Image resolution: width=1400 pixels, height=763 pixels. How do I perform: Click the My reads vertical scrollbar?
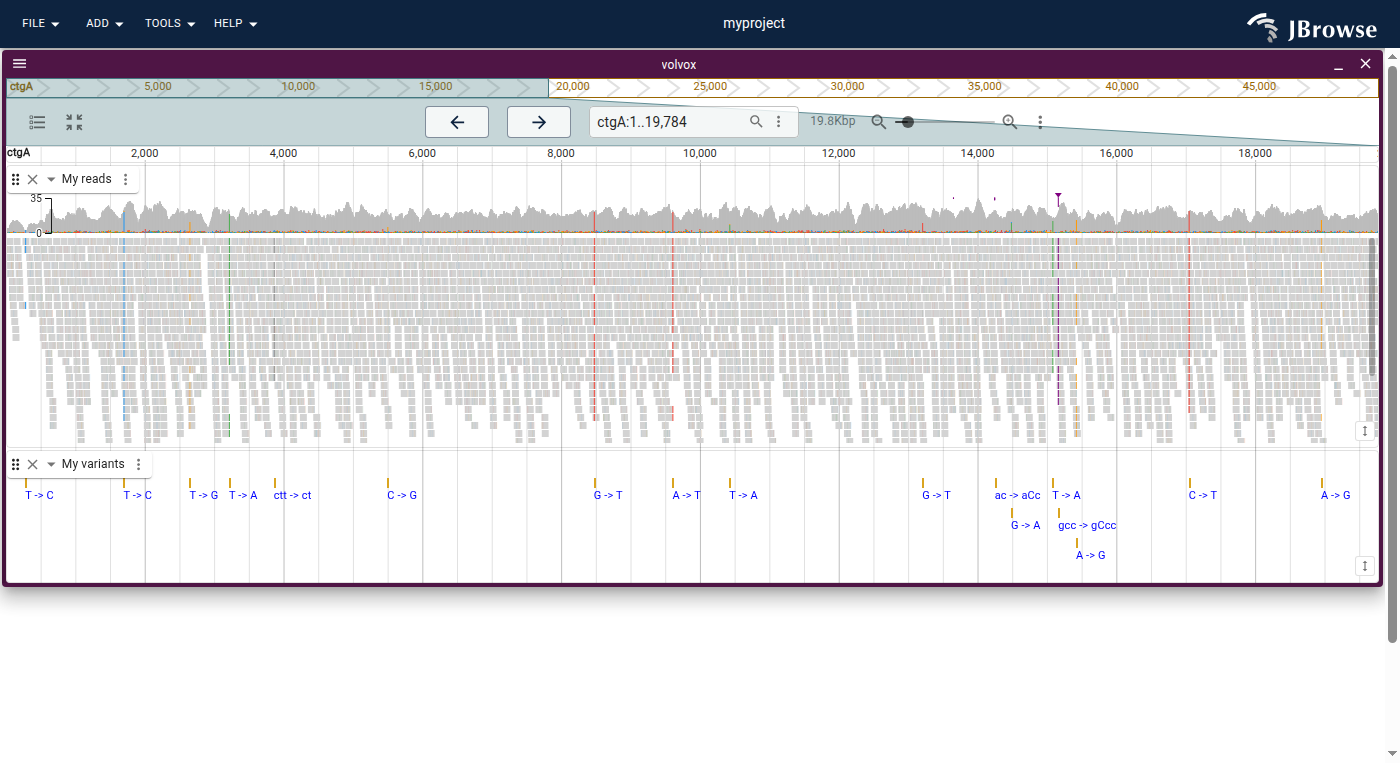click(1373, 307)
